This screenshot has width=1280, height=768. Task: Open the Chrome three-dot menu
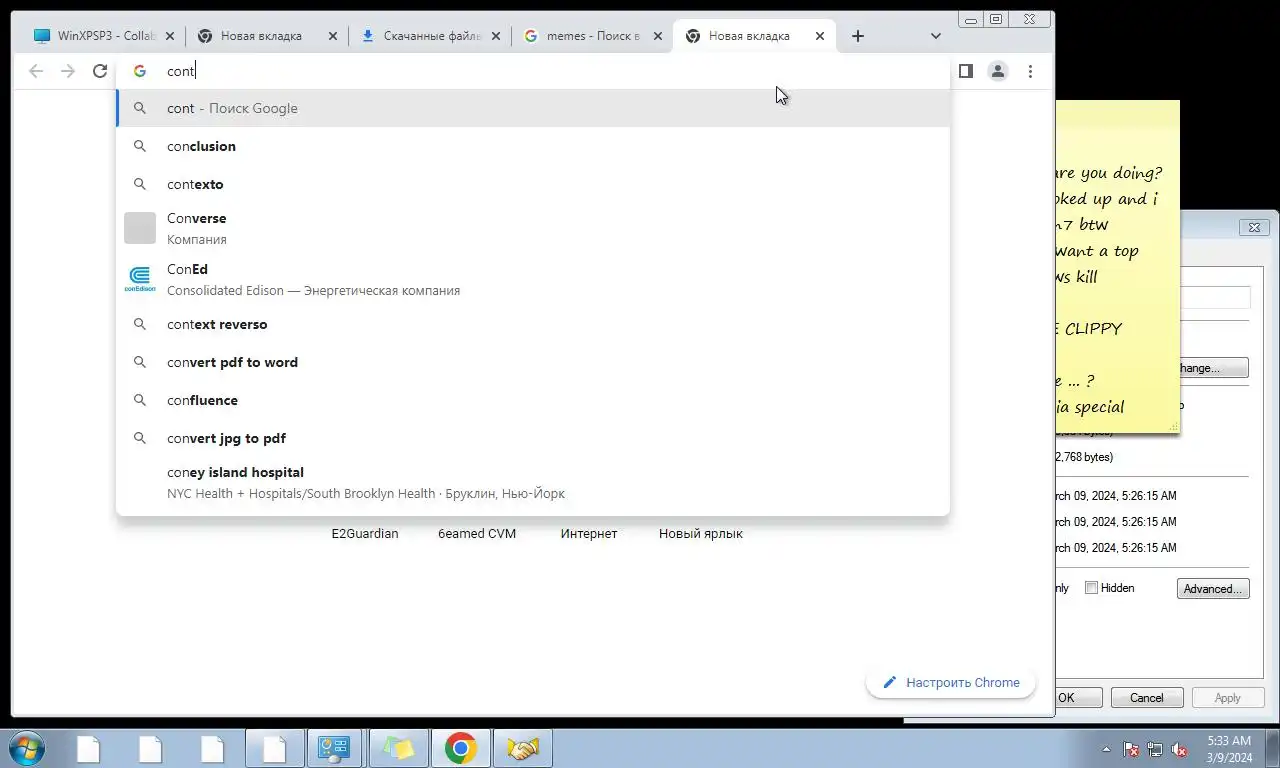[1030, 71]
